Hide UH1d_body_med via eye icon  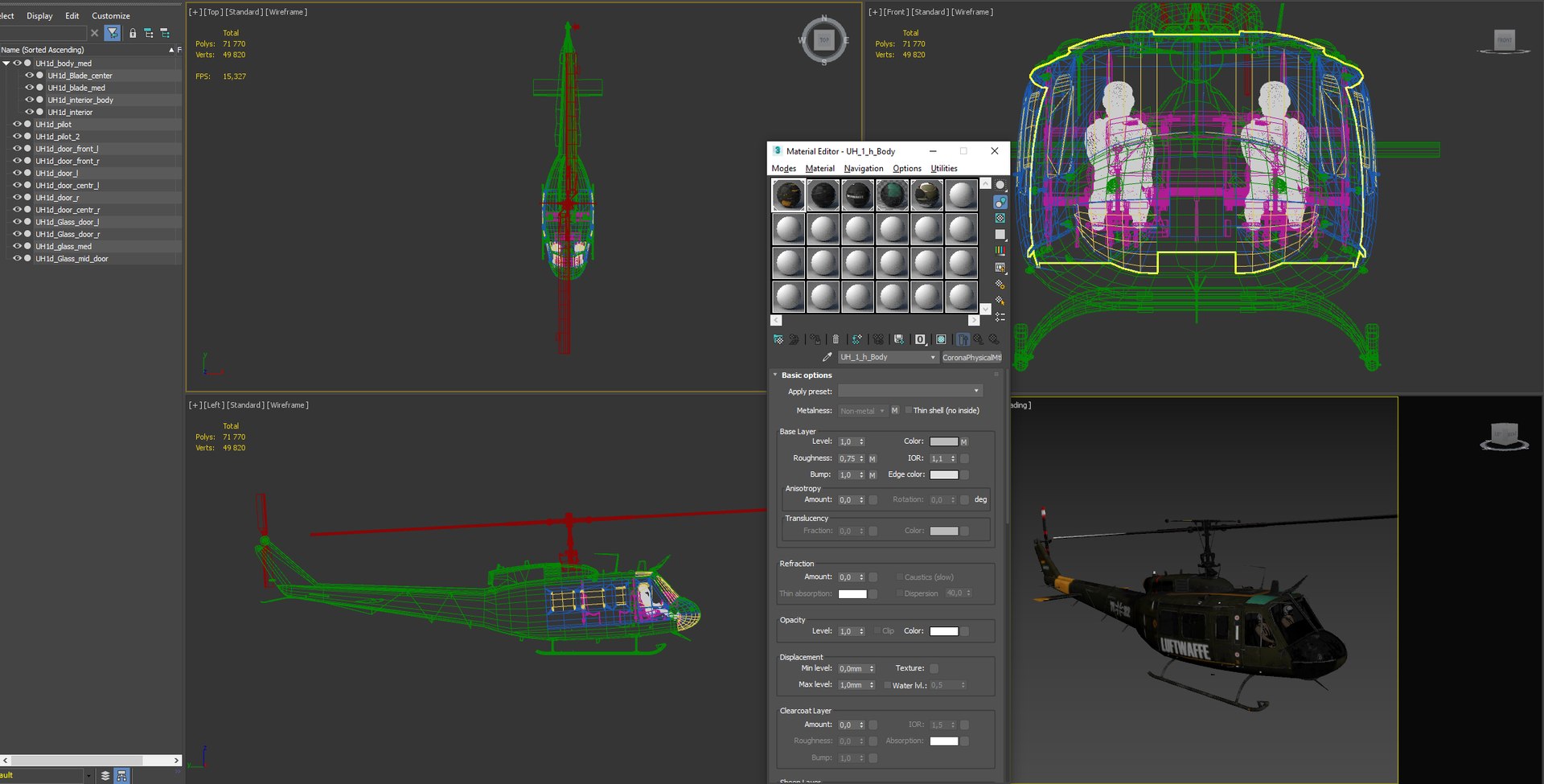click(17, 63)
